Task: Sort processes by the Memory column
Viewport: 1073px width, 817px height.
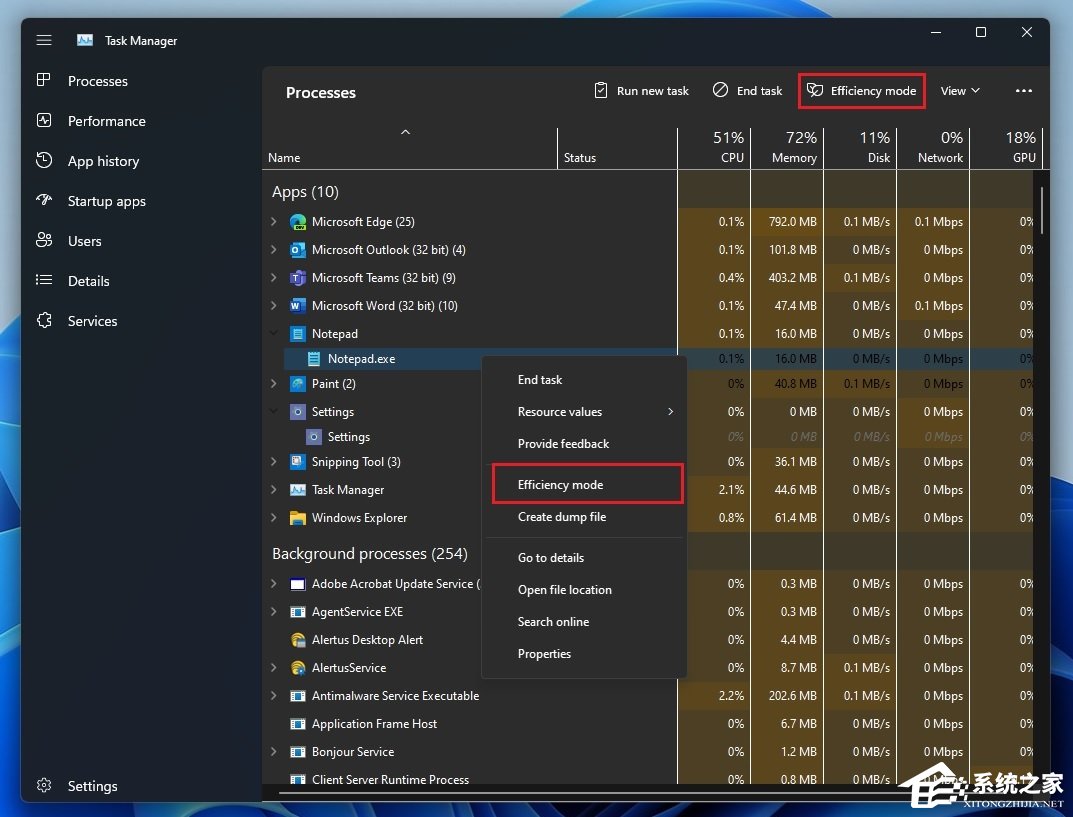Action: [787, 147]
